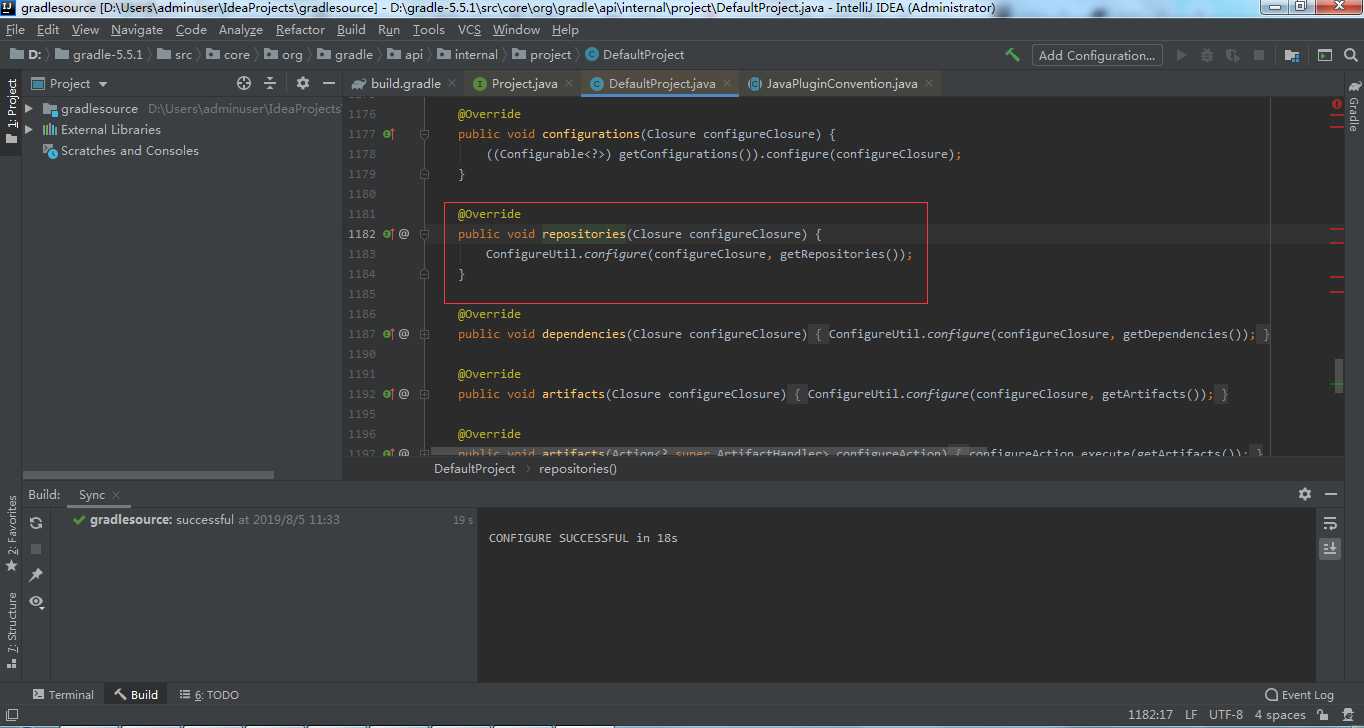Click the editor vertical scrollbar thumb
Screen dimensions: 1364x728
(x=1337, y=376)
